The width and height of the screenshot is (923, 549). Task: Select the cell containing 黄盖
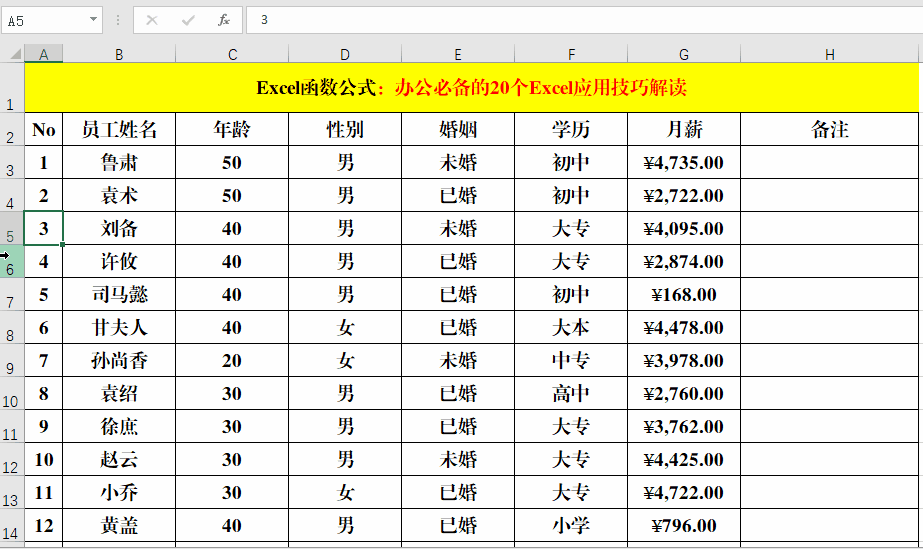pos(119,524)
